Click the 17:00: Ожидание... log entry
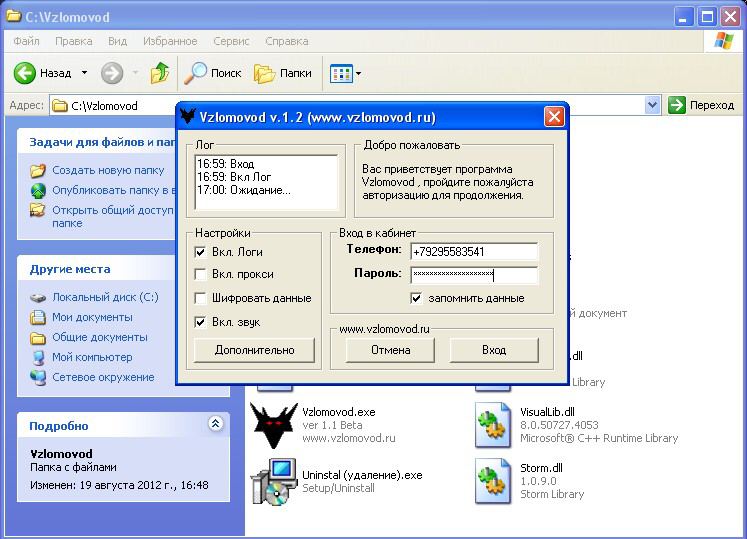 pyautogui.click(x=244, y=190)
